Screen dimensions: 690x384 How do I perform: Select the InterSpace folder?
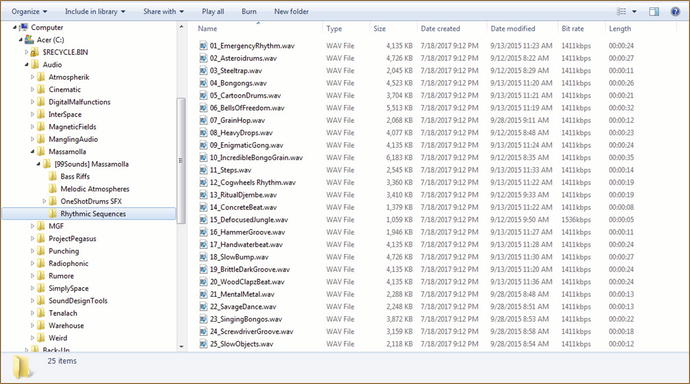pos(65,114)
